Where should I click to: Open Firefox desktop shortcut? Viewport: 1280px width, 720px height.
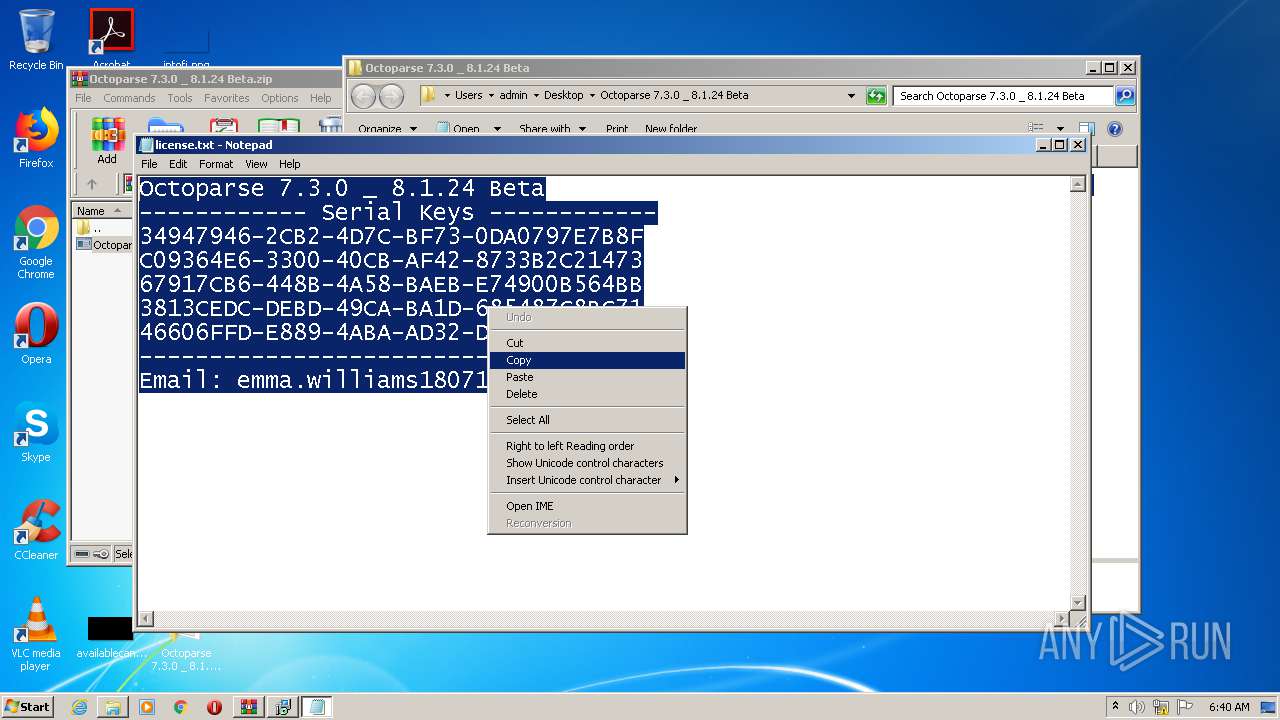tap(36, 138)
